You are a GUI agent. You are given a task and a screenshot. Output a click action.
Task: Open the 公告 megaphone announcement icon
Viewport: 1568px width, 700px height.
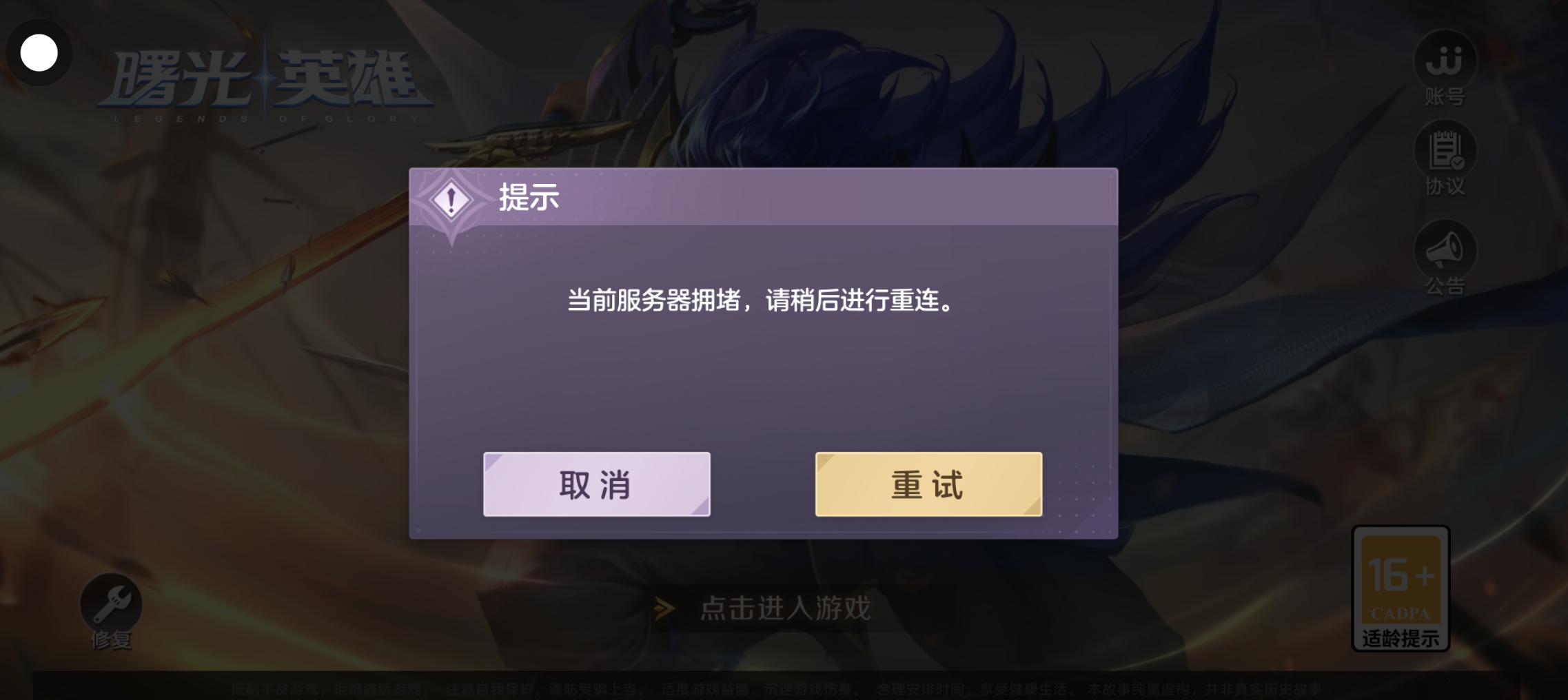[1445, 249]
